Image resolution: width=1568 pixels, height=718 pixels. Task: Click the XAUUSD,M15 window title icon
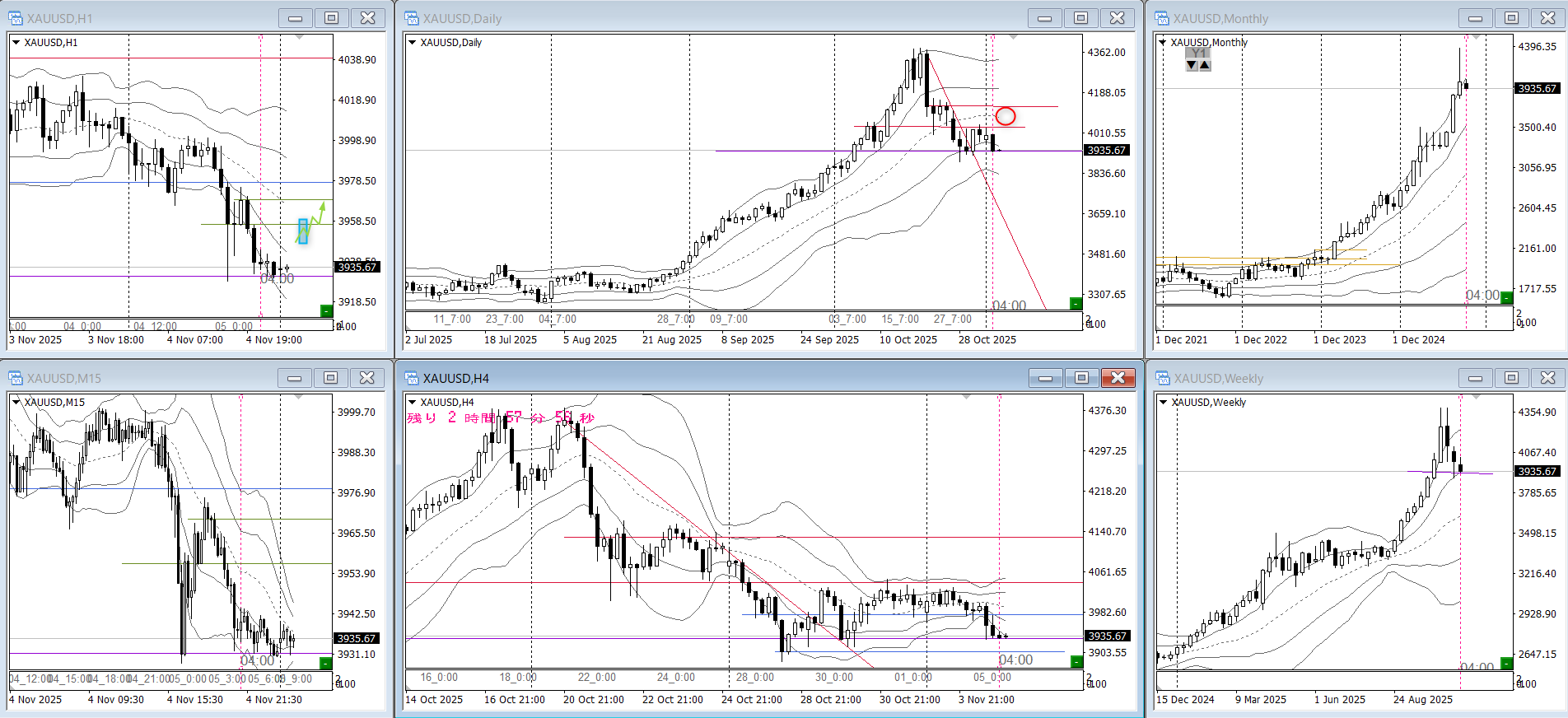point(16,378)
